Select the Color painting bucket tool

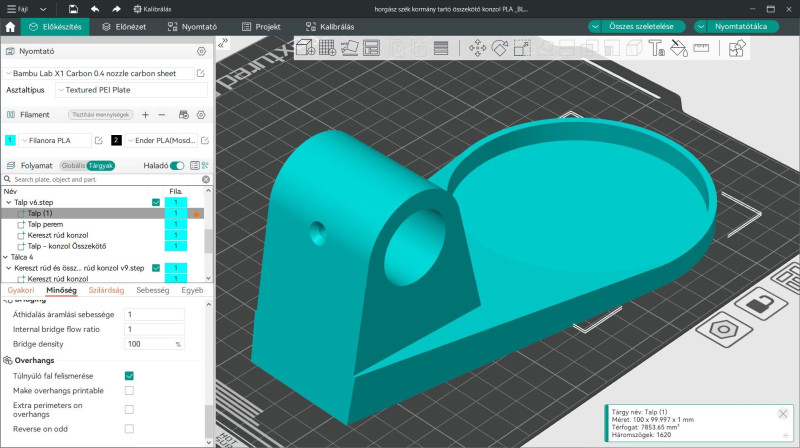point(679,48)
